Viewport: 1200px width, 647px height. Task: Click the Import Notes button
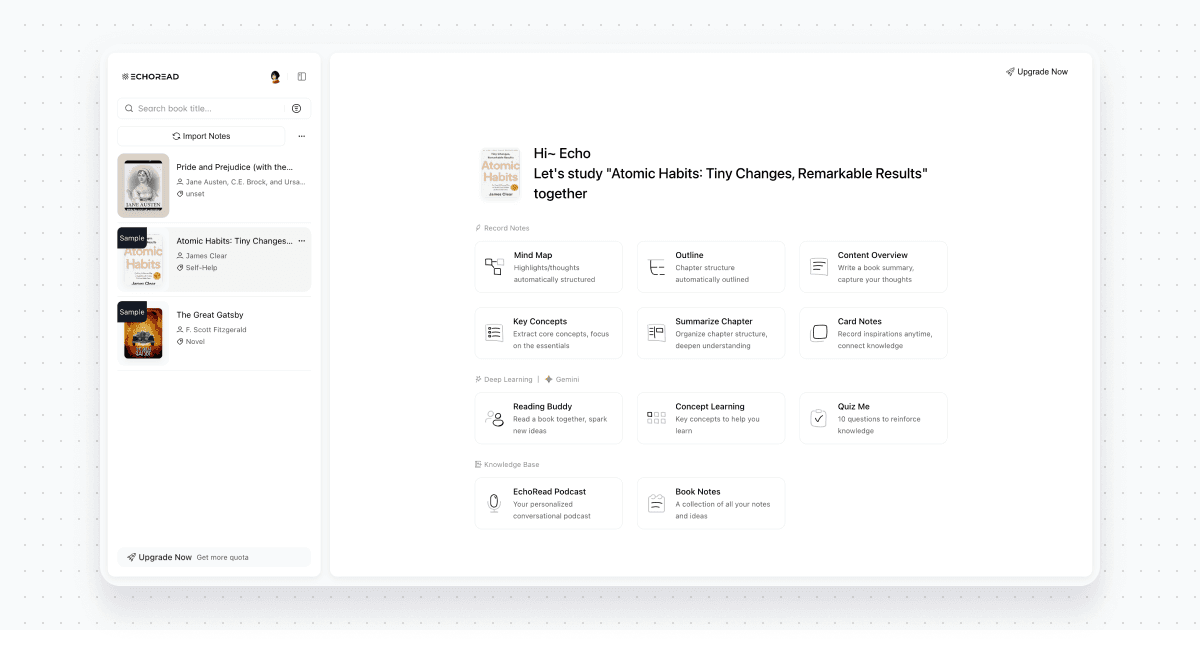201,136
